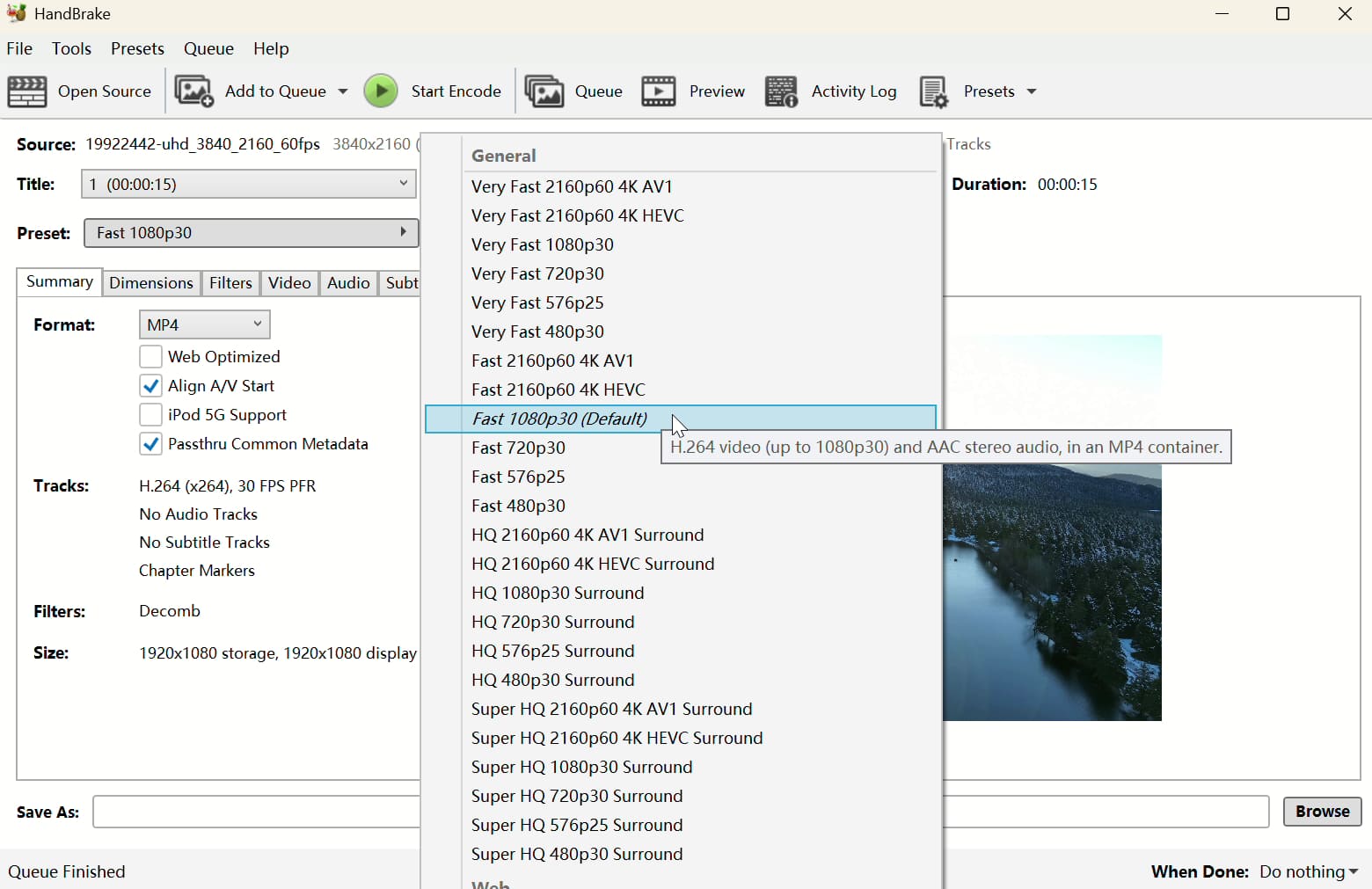Click the HandBrake logo in the title bar
The image size is (1372, 889).
pyautogui.click(x=16, y=13)
